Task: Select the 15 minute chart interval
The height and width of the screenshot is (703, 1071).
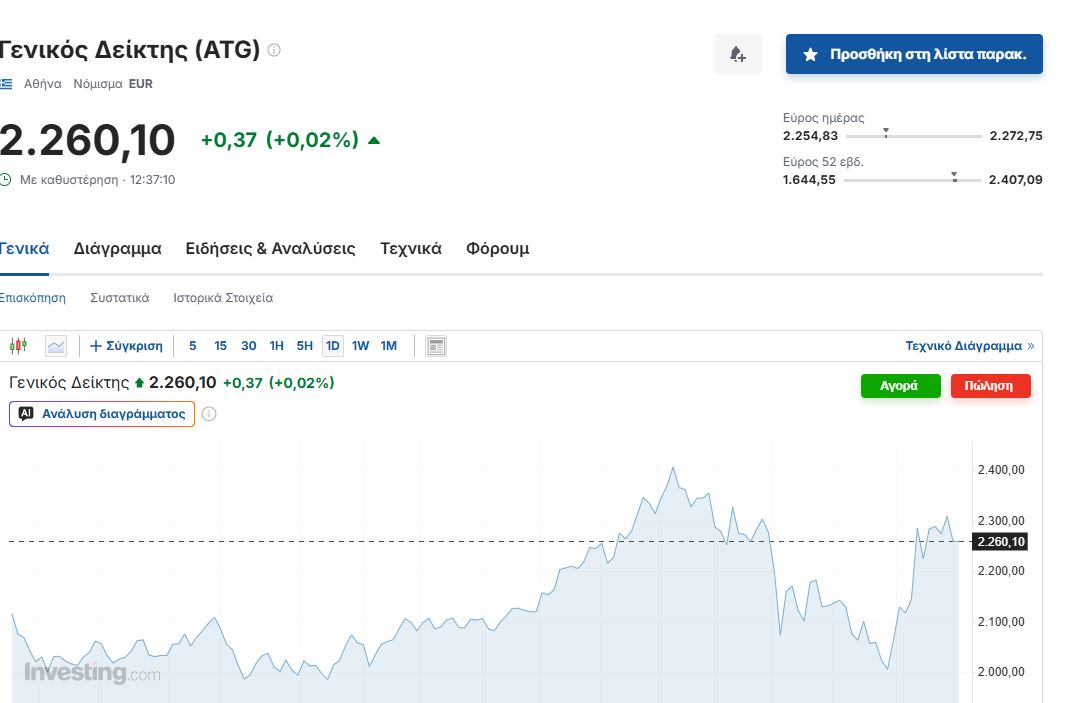Action: 220,346
